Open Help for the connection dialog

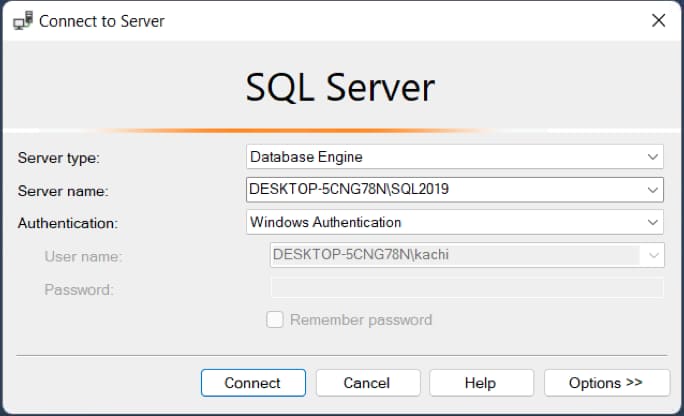point(480,383)
